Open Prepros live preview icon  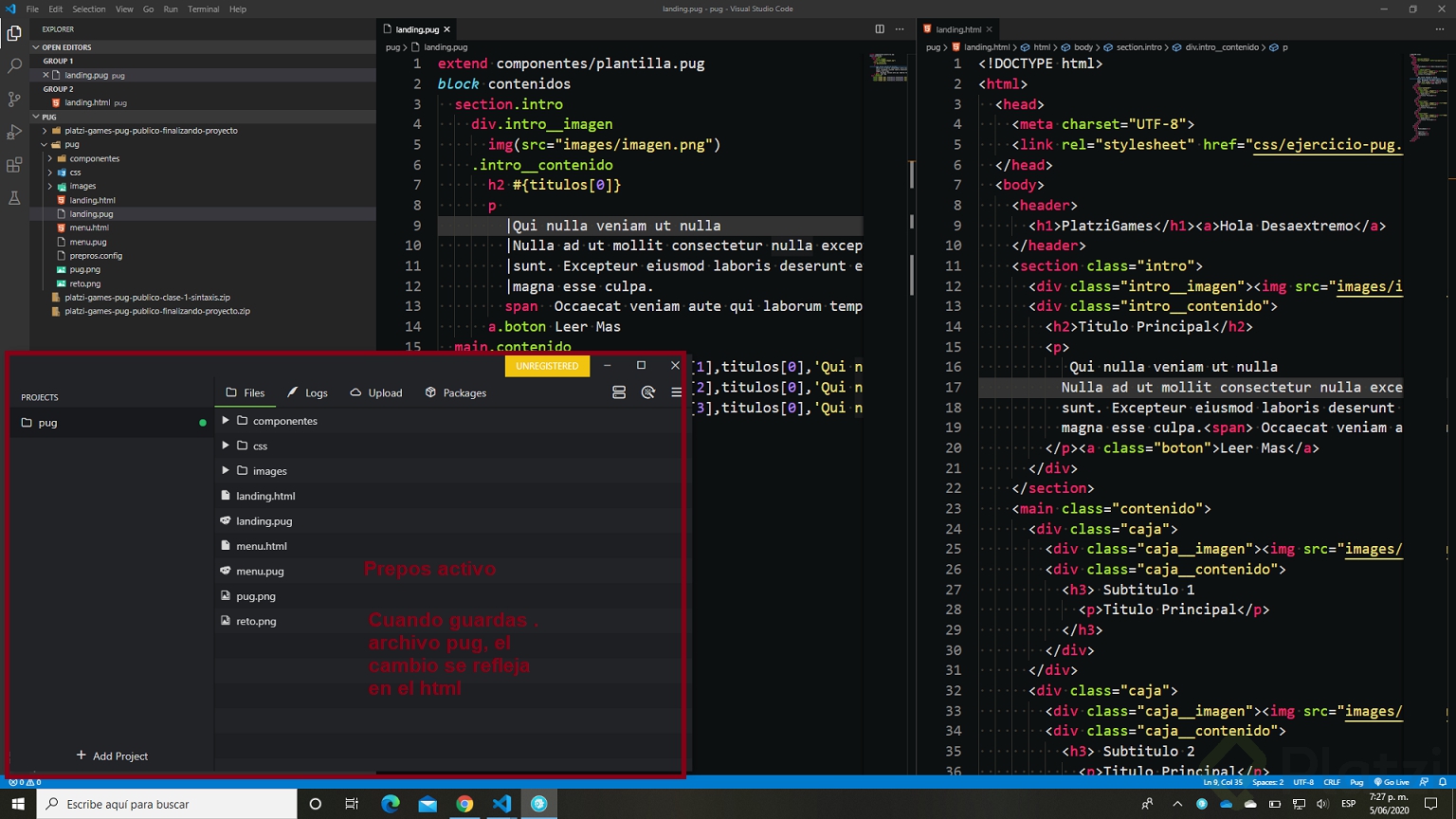click(648, 392)
